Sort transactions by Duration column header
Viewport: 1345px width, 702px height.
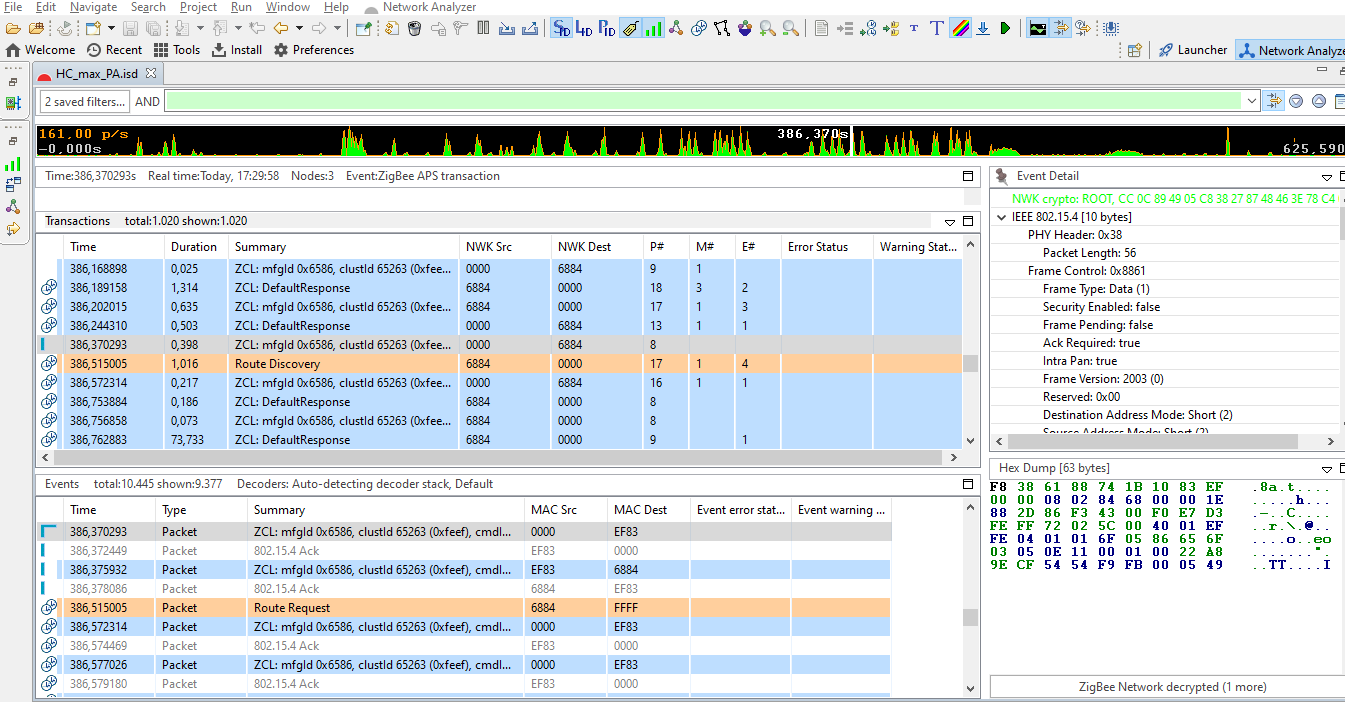(x=194, y=247)
